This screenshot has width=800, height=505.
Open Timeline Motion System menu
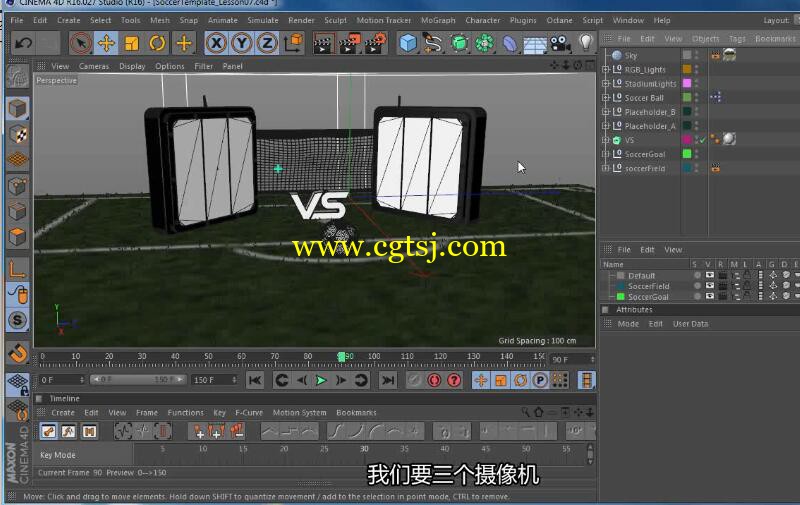(x=299, y=413)
